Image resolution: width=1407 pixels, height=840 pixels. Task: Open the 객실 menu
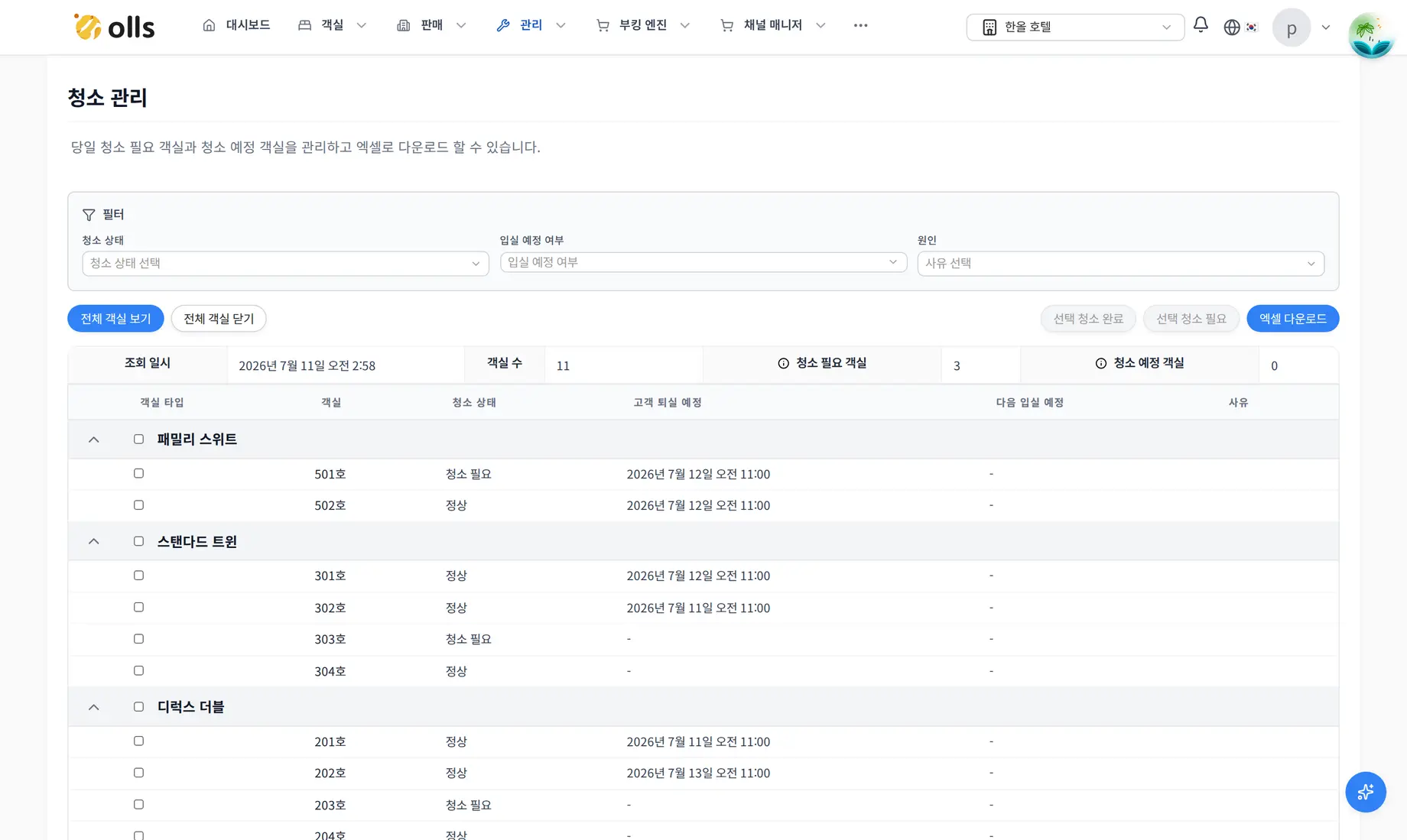tap(333, 25)
